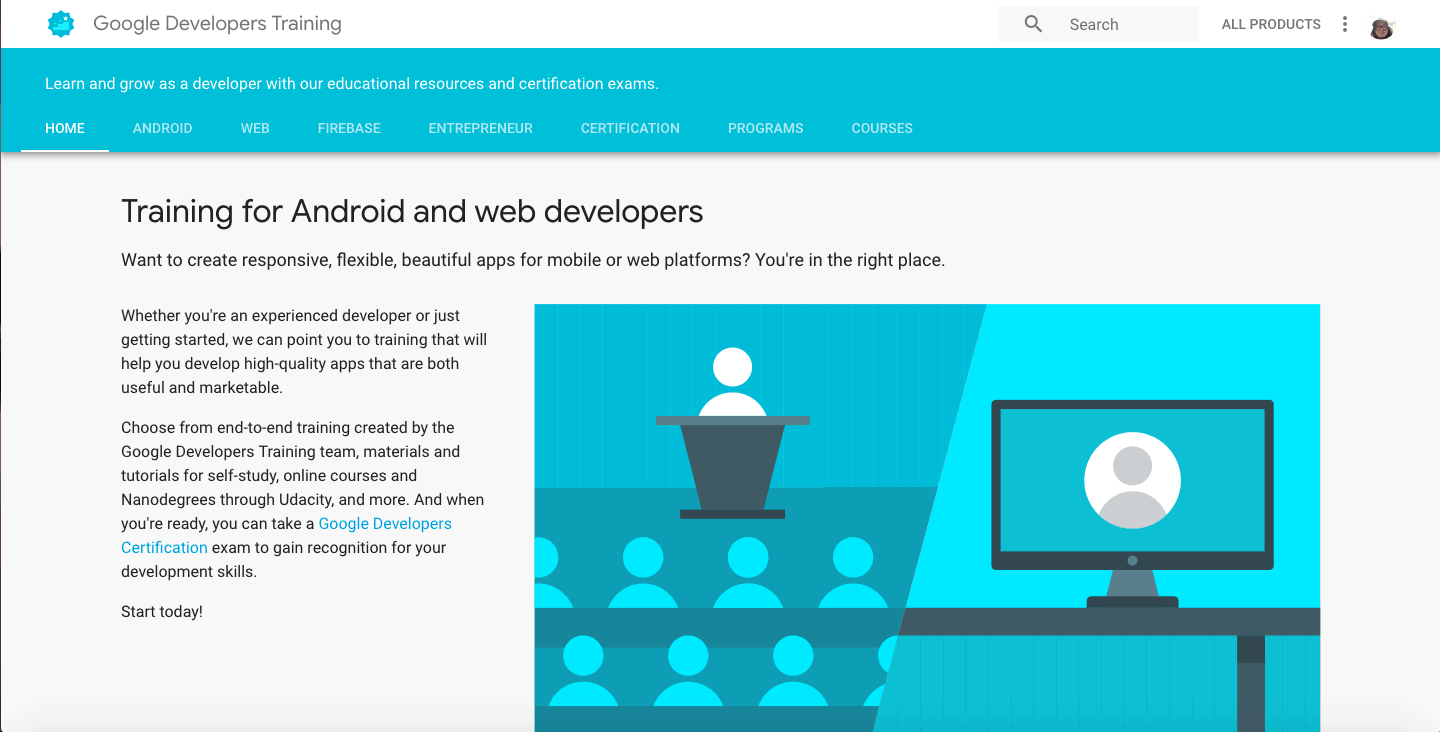Open the three-dot overflow menu
Screen dimensions: 1440x732
tap(1345, 23)
